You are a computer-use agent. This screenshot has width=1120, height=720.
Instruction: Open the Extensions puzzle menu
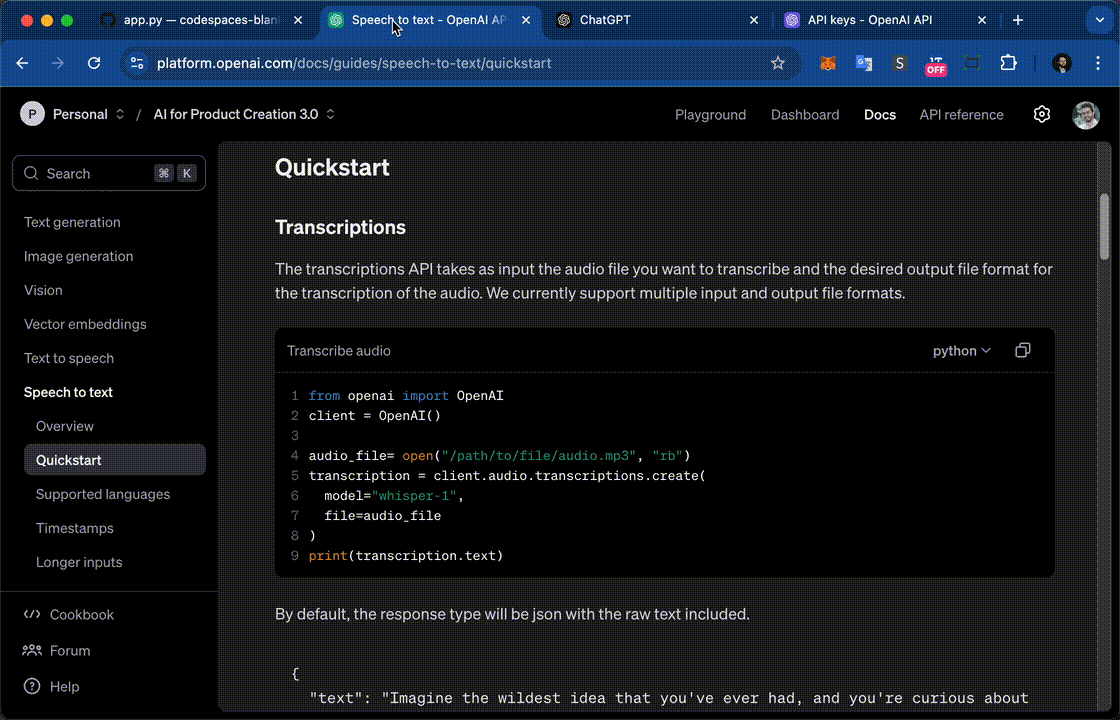pos(1008,63)
